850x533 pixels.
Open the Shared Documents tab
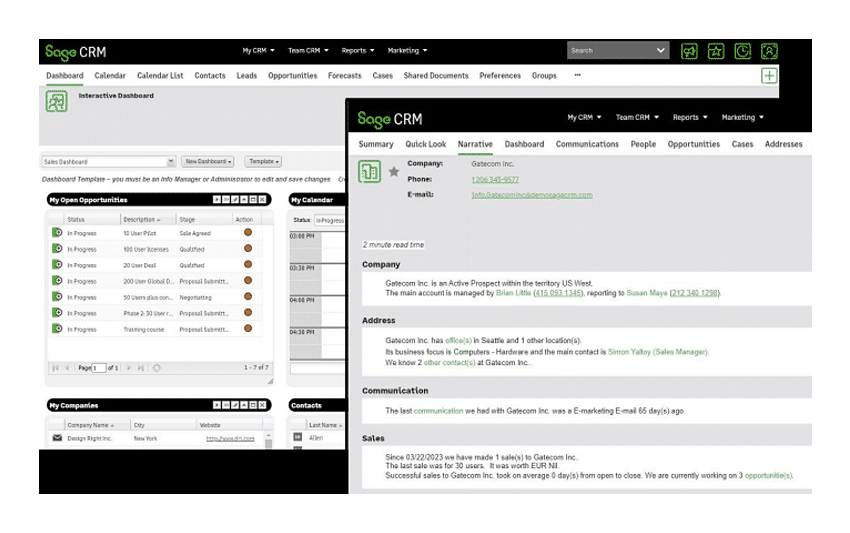(x=436, y=76)
